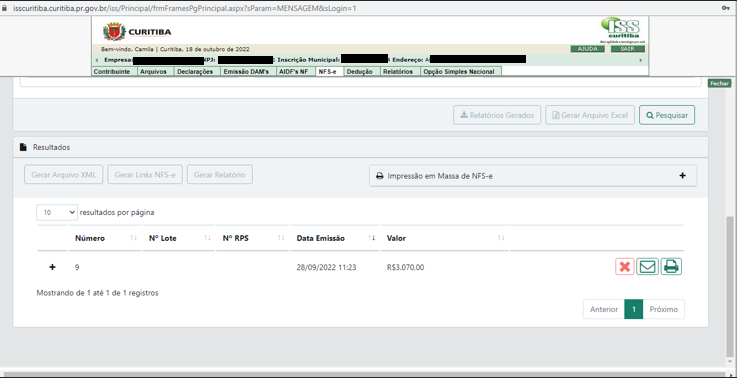Sort table by Data Emissão column

pos(335,238)
